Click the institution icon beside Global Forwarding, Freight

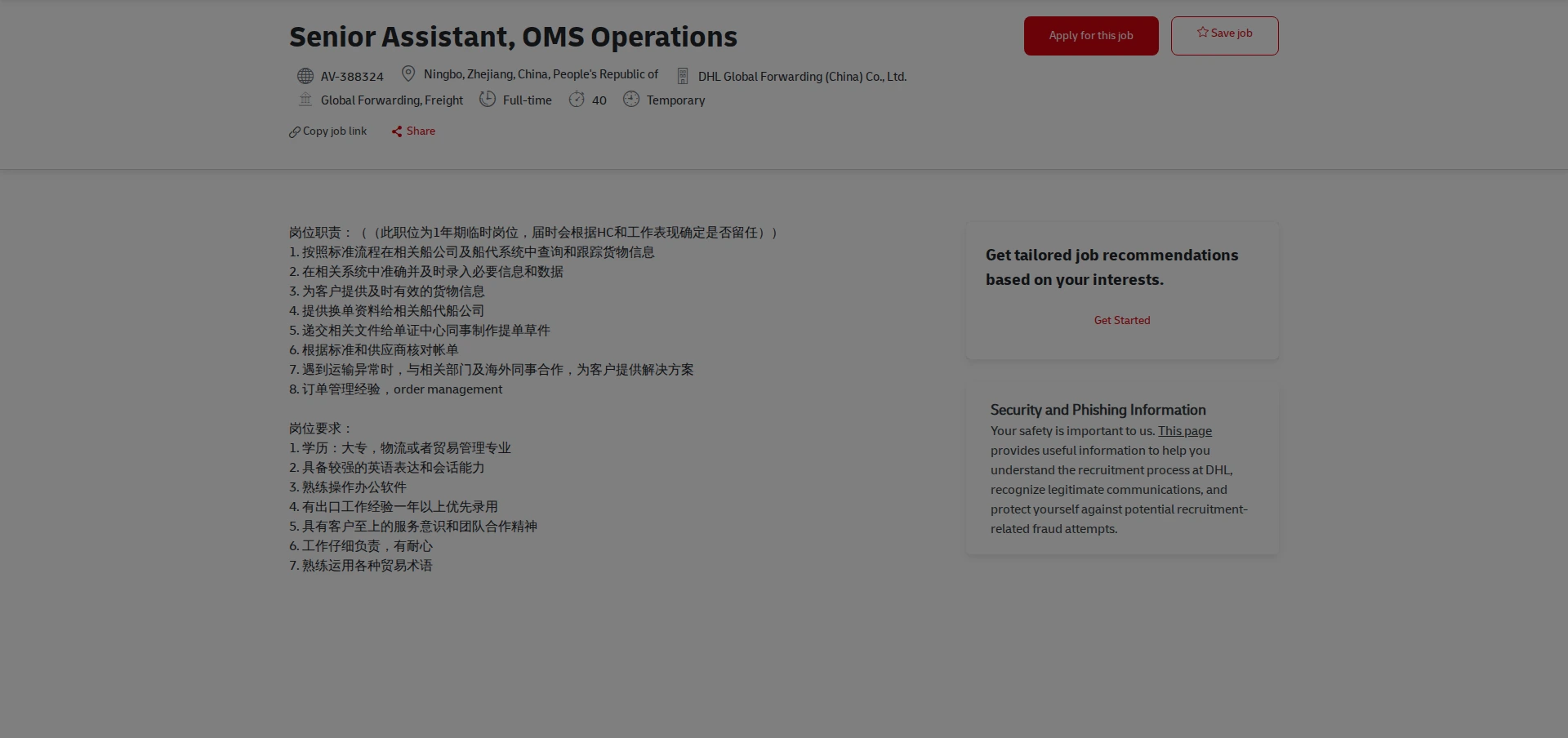(305, 100)
